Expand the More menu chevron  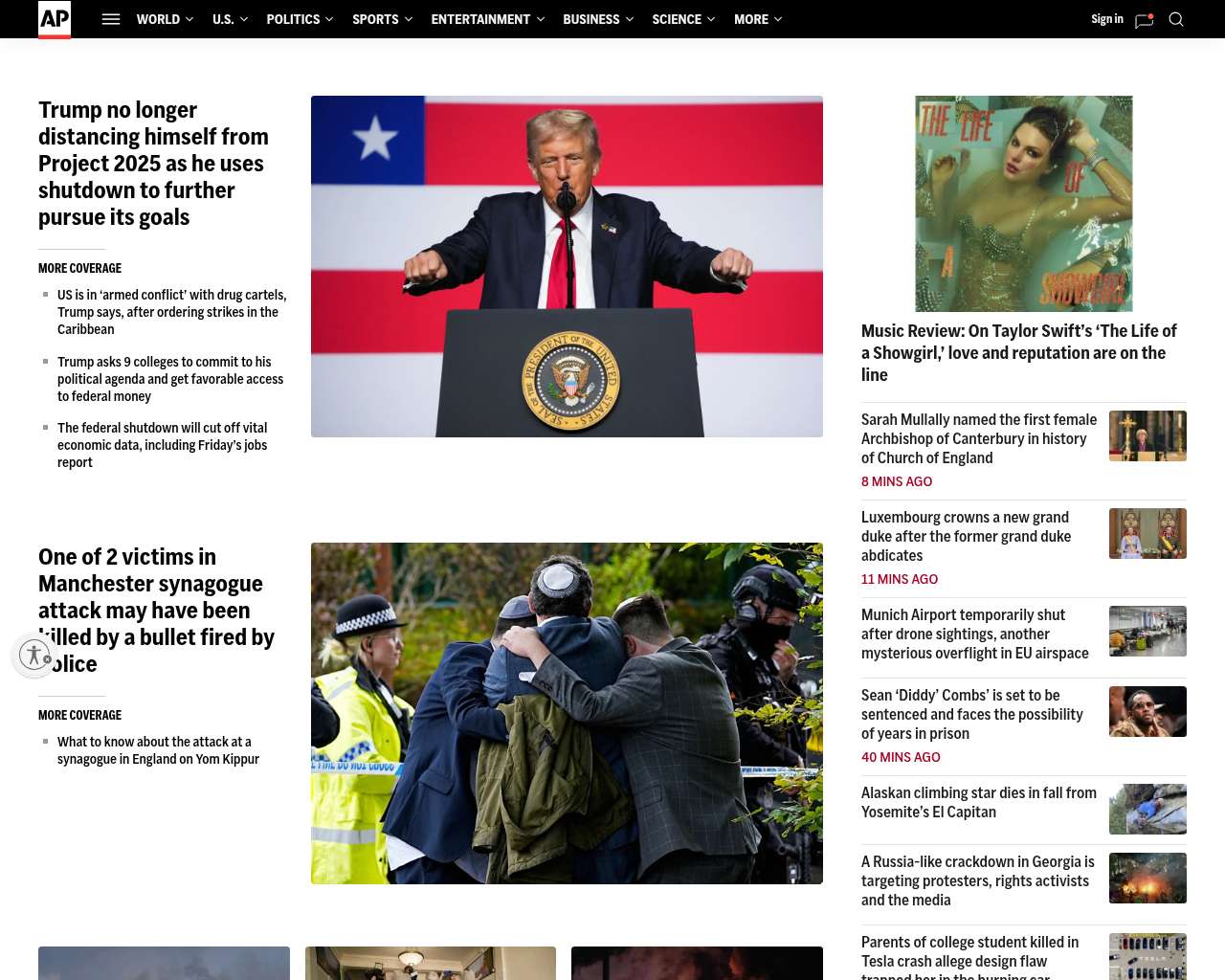[x=778, y=19]
